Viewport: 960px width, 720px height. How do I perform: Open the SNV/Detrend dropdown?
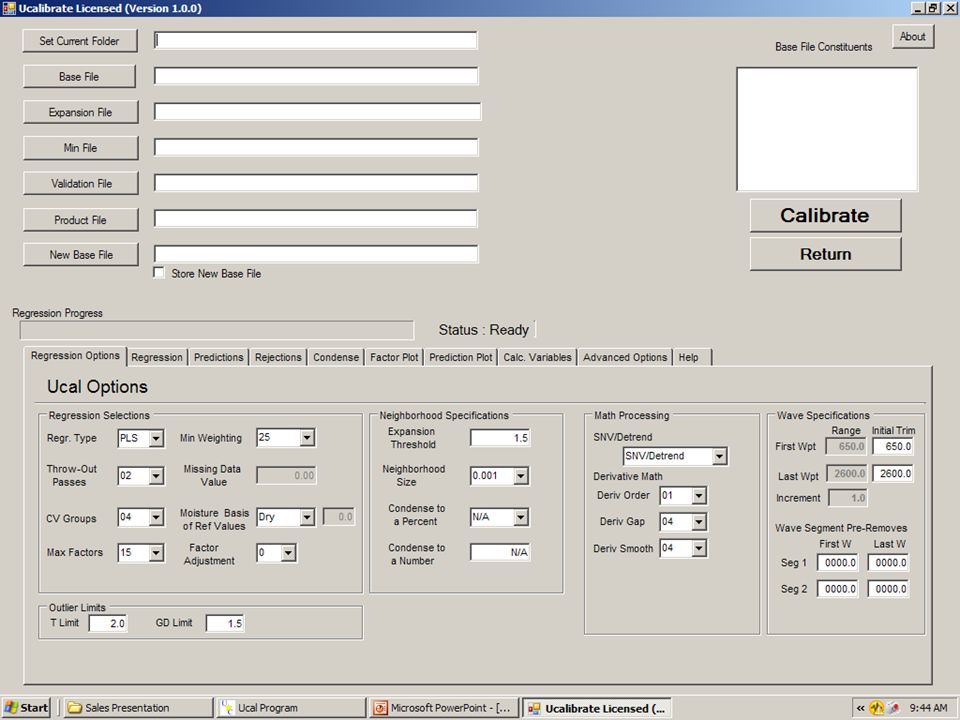tap(719, 456)
